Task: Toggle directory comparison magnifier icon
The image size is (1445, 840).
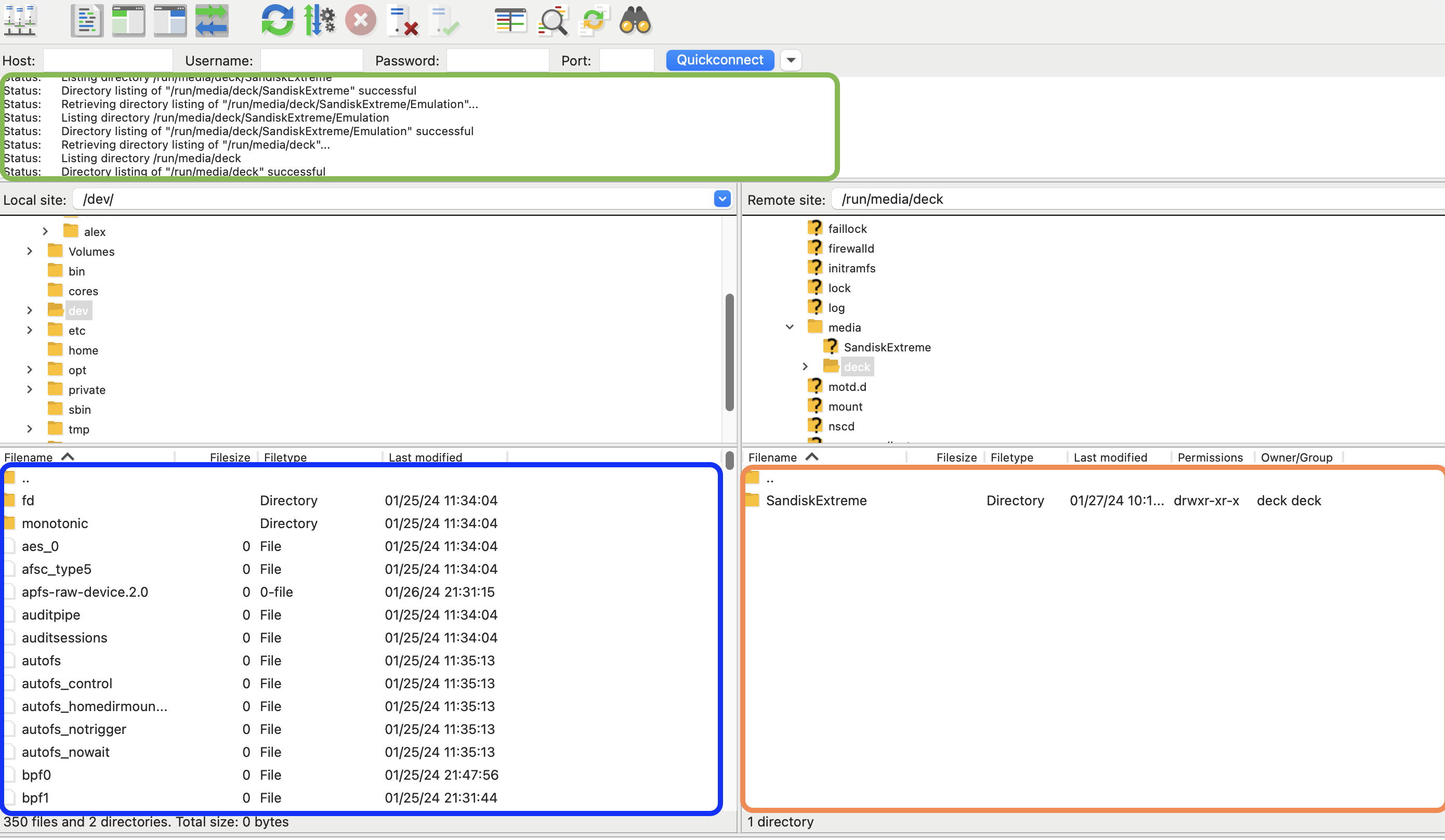Action: pyautogui.click(x=553, y=21)
